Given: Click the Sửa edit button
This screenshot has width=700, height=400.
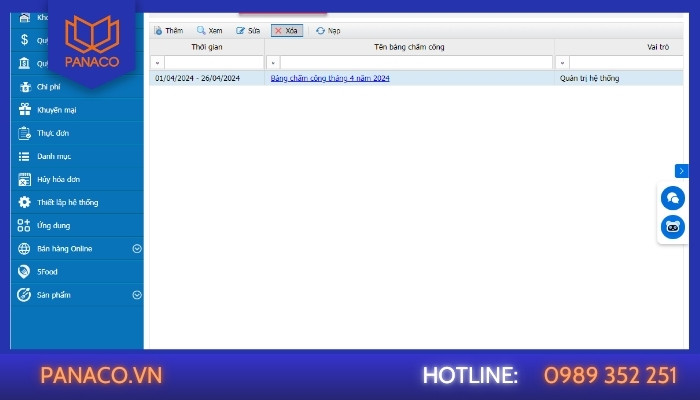Looking at the screenshot, I should click(248, 30).
